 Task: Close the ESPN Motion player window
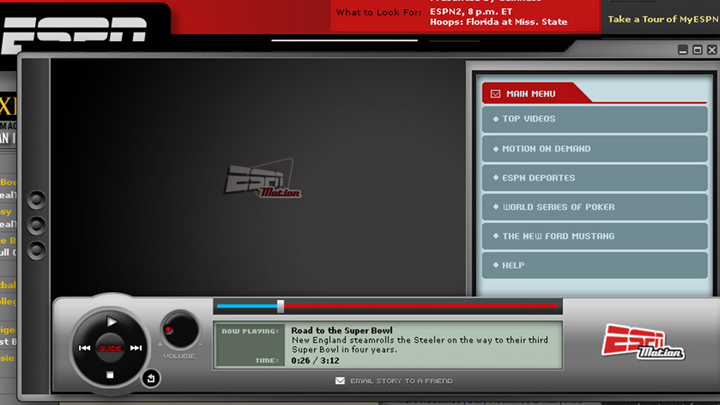(x=712, y=50)
